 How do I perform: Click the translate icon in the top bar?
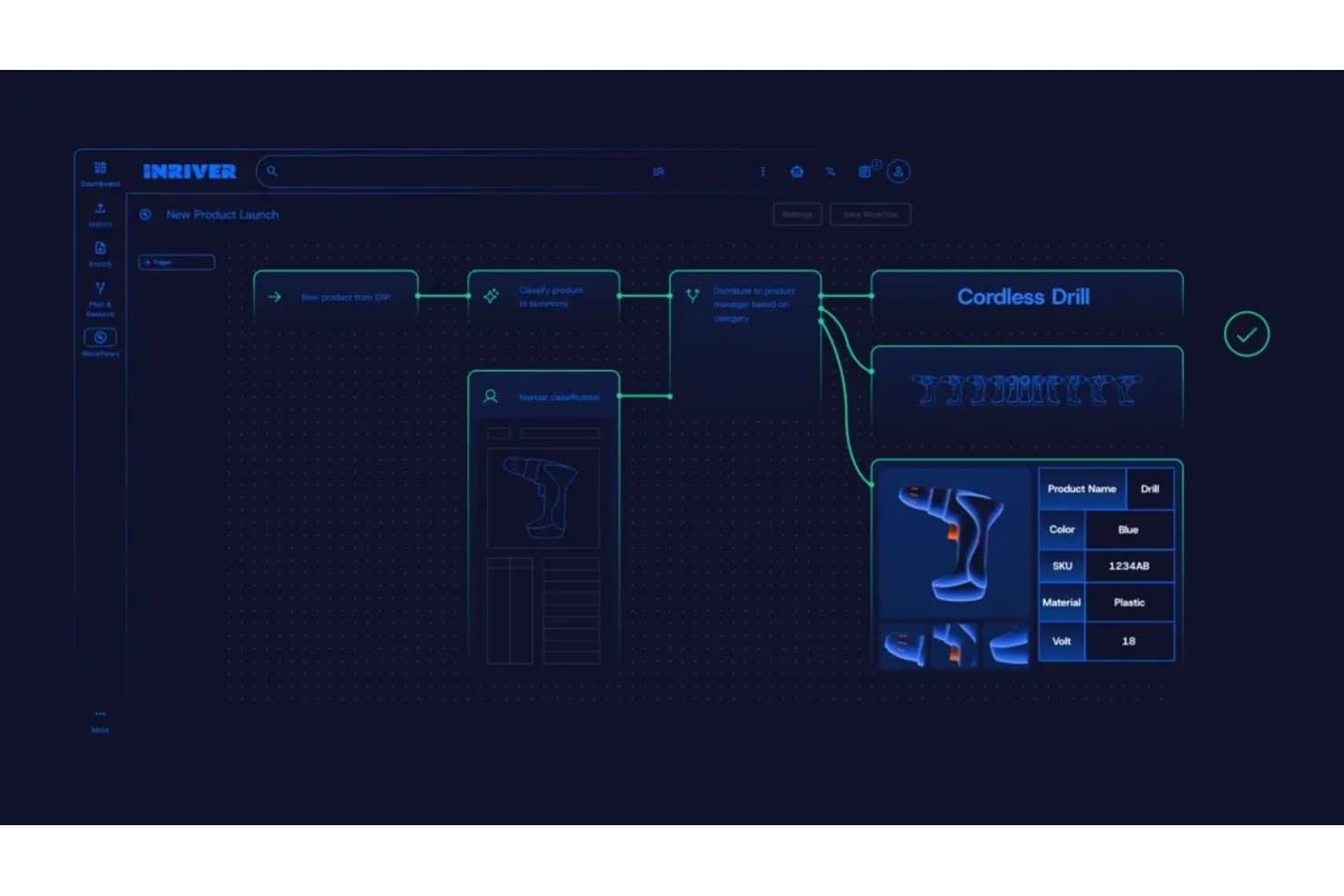[830, 171]
